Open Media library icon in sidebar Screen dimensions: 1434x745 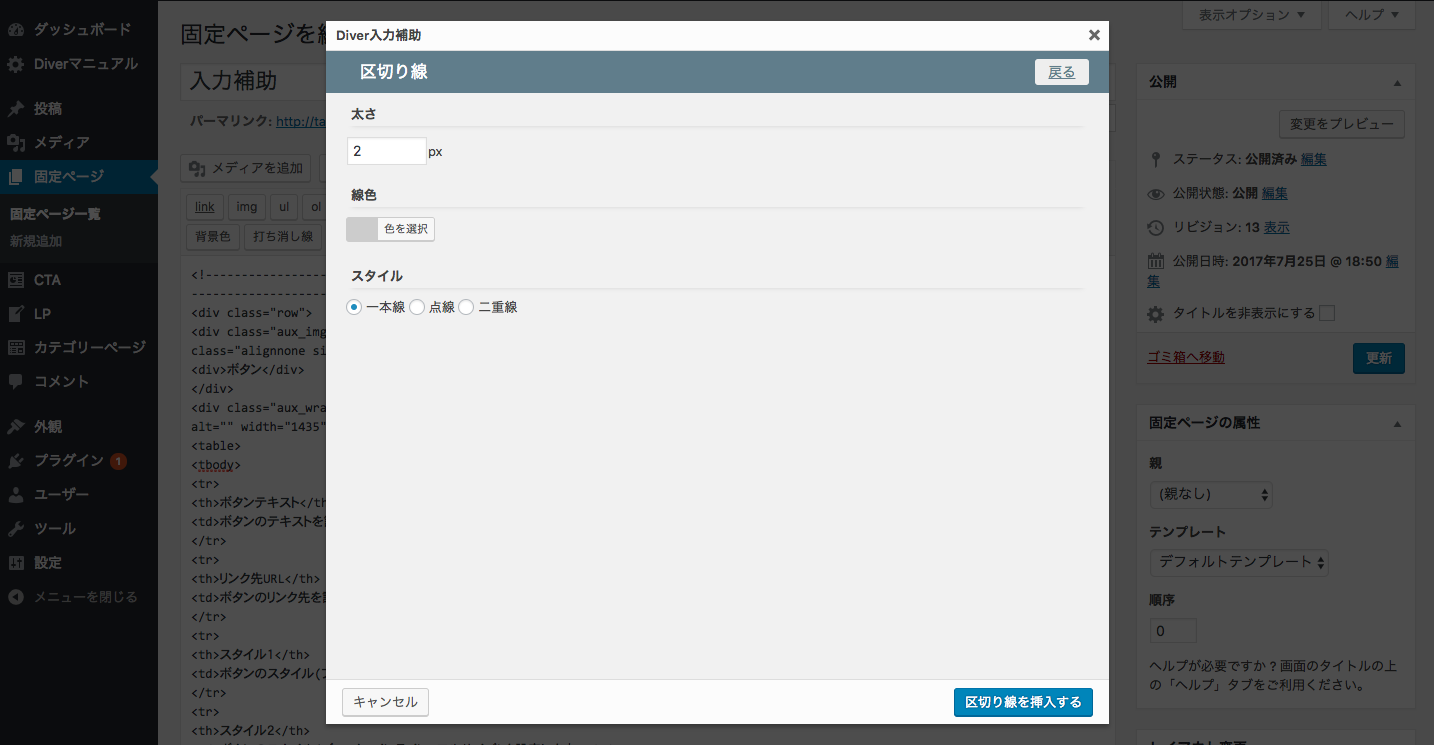(x=16, y=142)
